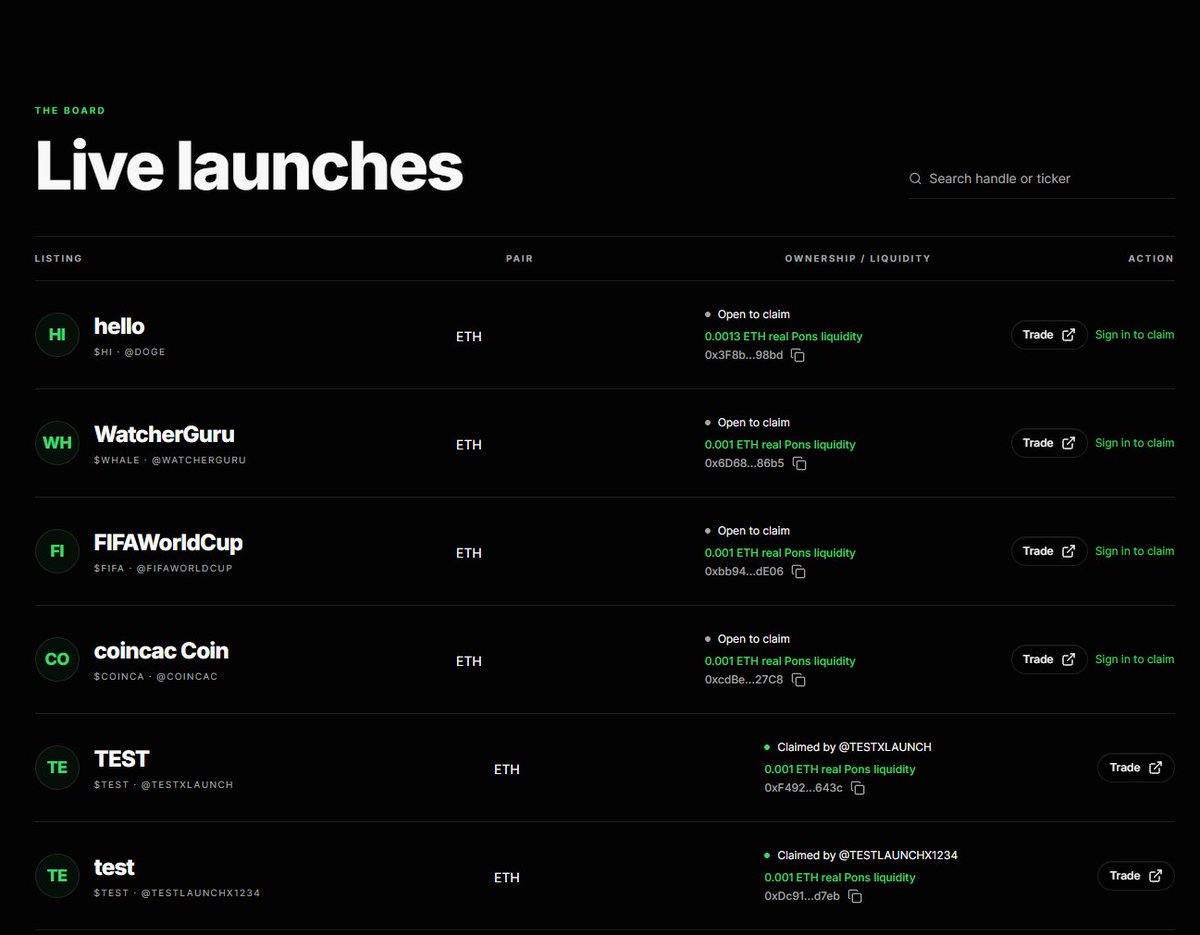The height and width of the screenshot is (935, 1200).
Task: Copy the 0x6D68...86b5 address in WatcherGuru row
Action: (800, 464)
